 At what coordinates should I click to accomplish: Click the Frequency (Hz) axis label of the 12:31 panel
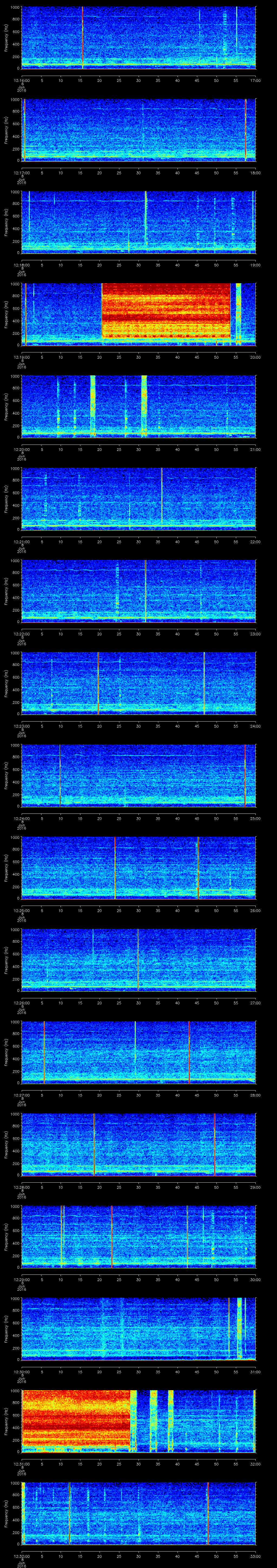6,1421
